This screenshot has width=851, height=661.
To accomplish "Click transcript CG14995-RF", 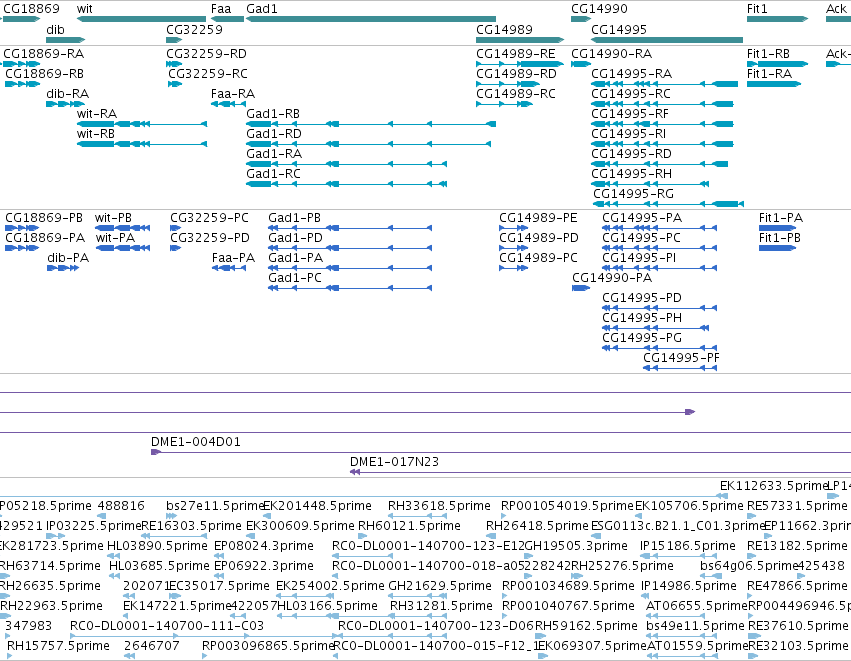I will point(662,124).
